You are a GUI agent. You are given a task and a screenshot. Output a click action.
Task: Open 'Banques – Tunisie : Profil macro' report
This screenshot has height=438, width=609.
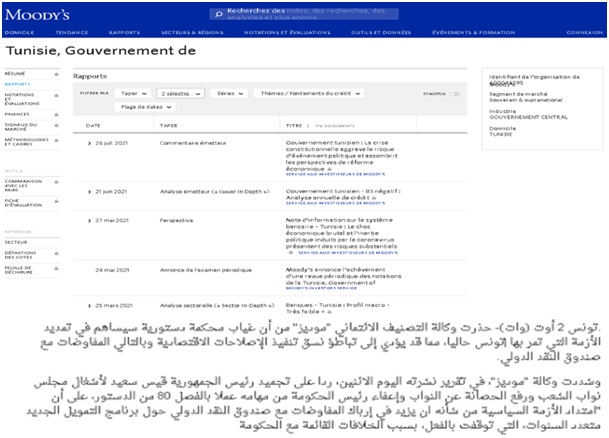click(338, 308)
